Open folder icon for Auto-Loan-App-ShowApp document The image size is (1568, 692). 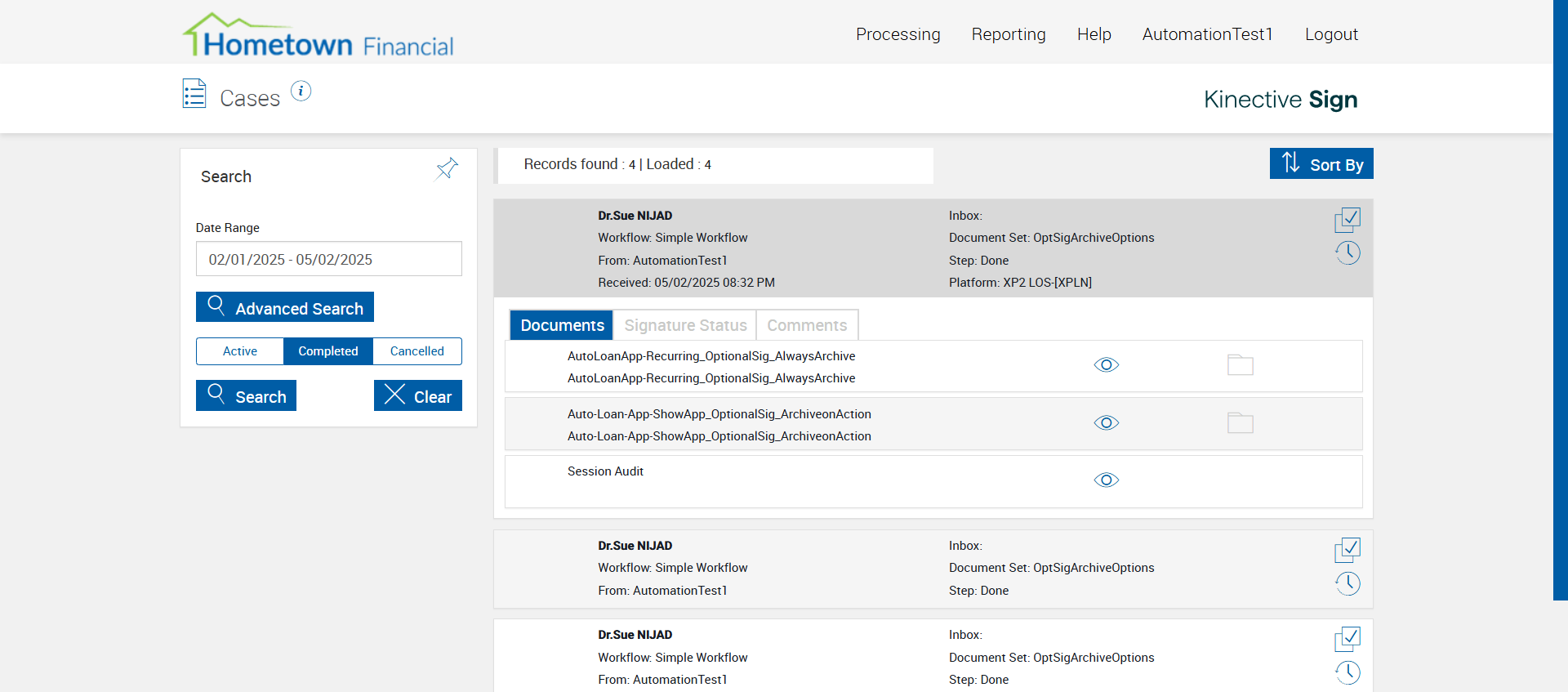(x=1240, y=423)
